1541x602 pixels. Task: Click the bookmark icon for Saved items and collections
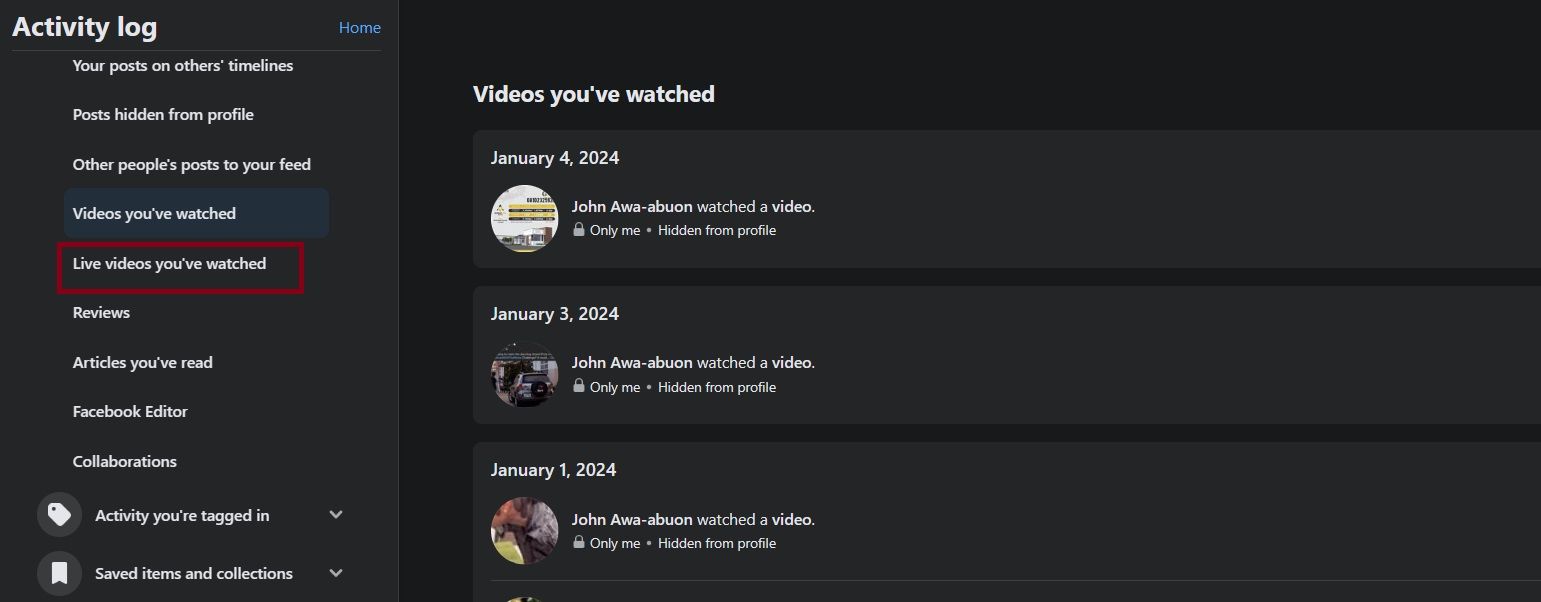[59, 572]
